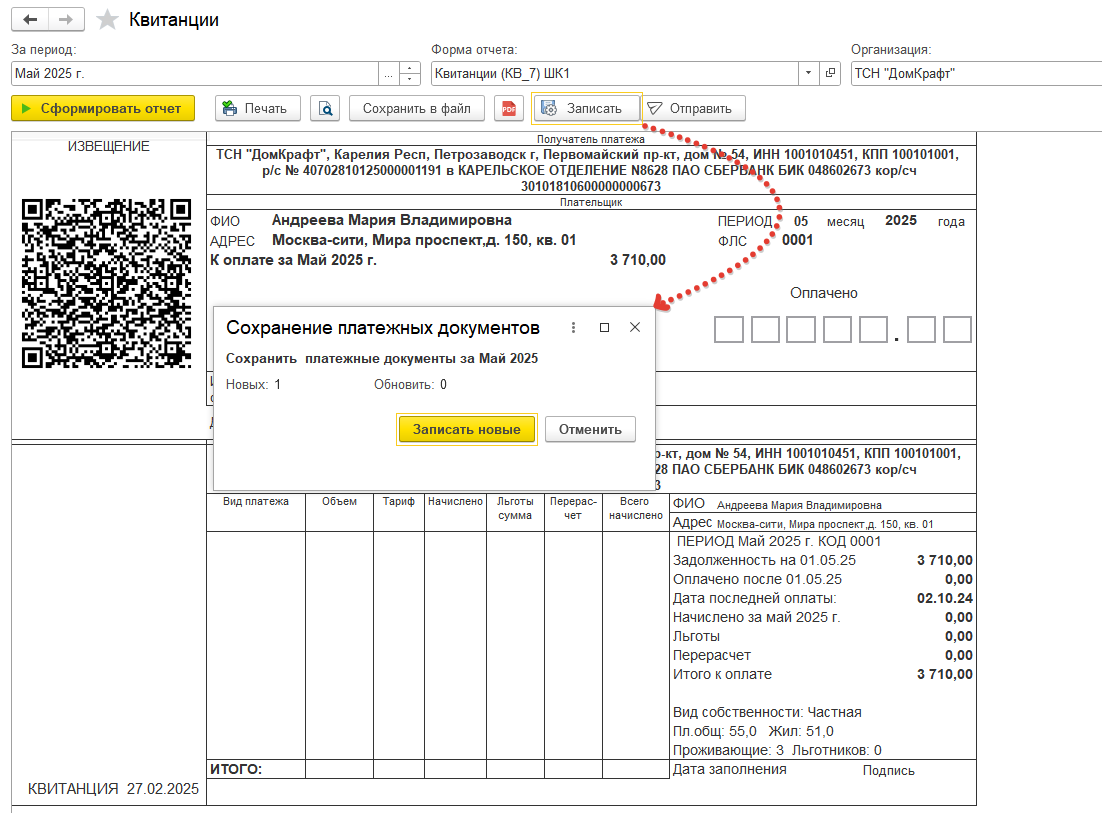Click the Форма отчета field Квитанции (КВ_7) ШК1
The width and height of the screenshot is (1102, 813).
tap(615, 73)
